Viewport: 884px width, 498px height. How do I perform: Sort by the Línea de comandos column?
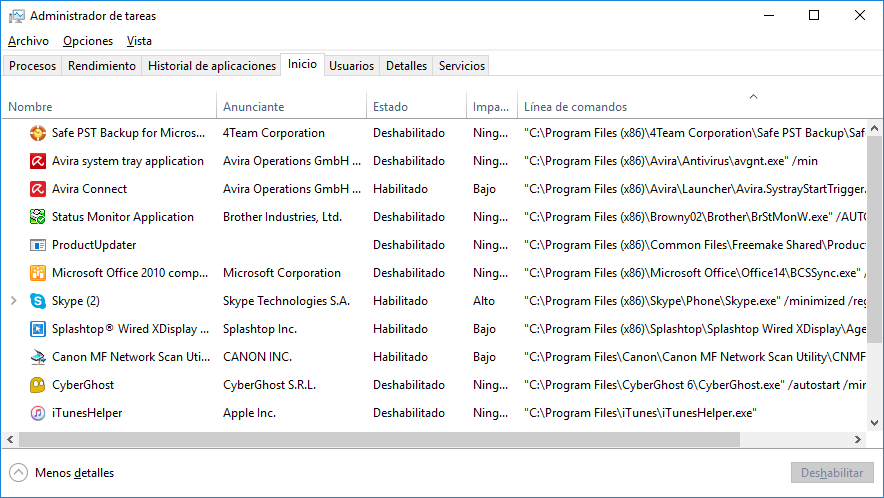[575, 107]
